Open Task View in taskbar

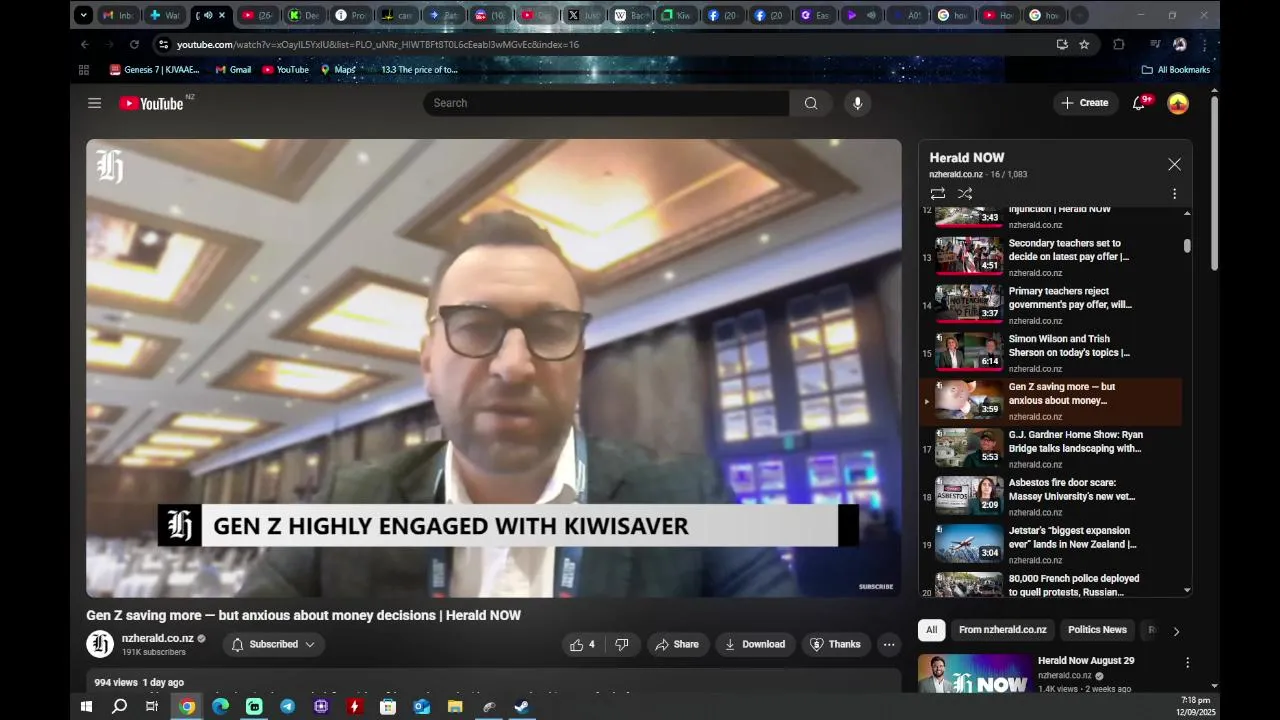(152, 706)
